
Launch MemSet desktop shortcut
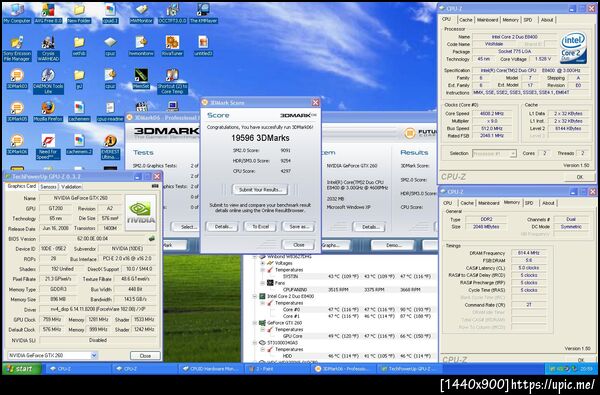tap(141, 79)
